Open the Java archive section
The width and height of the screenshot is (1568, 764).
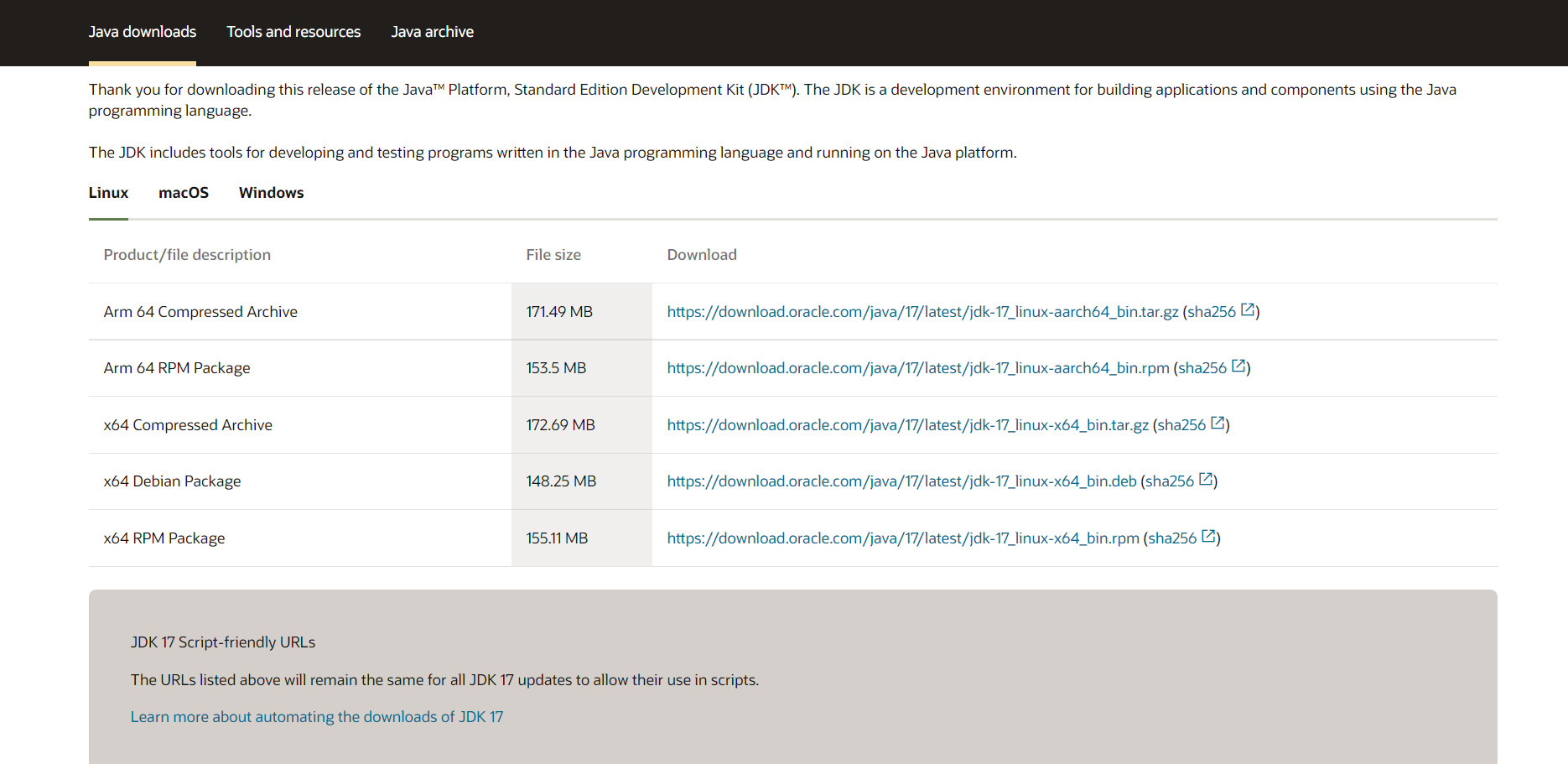click(432, 32)
